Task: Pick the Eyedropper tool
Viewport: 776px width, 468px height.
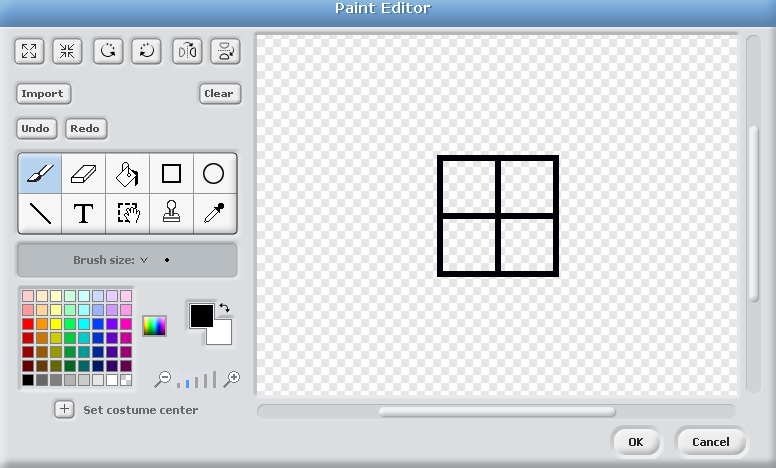Action: click(x=214, y=213)
